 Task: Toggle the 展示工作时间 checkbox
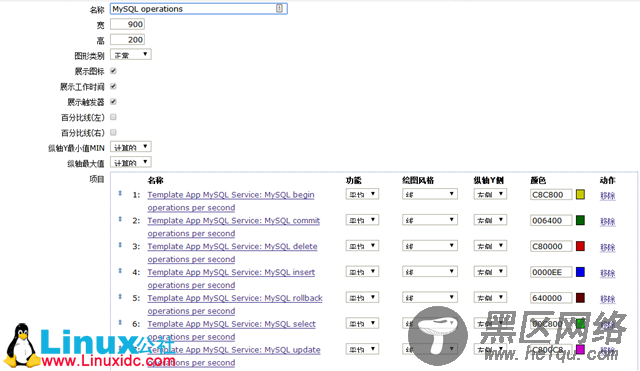pos(113,87)
